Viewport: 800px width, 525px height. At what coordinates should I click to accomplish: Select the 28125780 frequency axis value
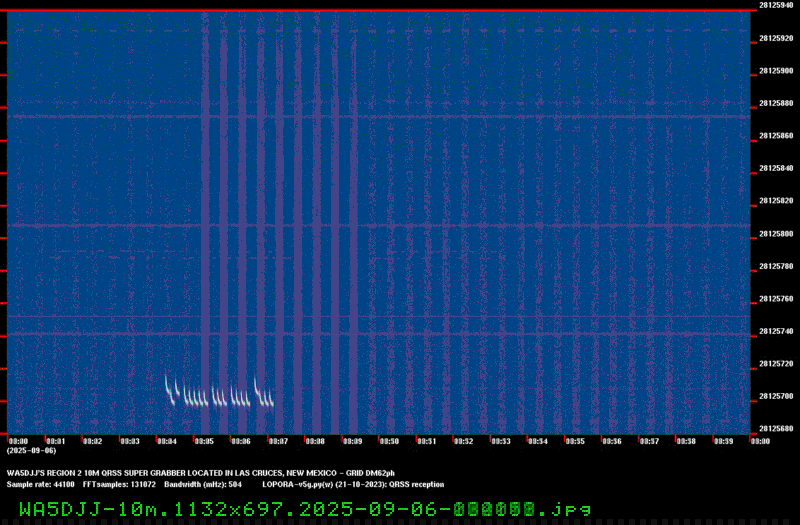pos(777,266)
